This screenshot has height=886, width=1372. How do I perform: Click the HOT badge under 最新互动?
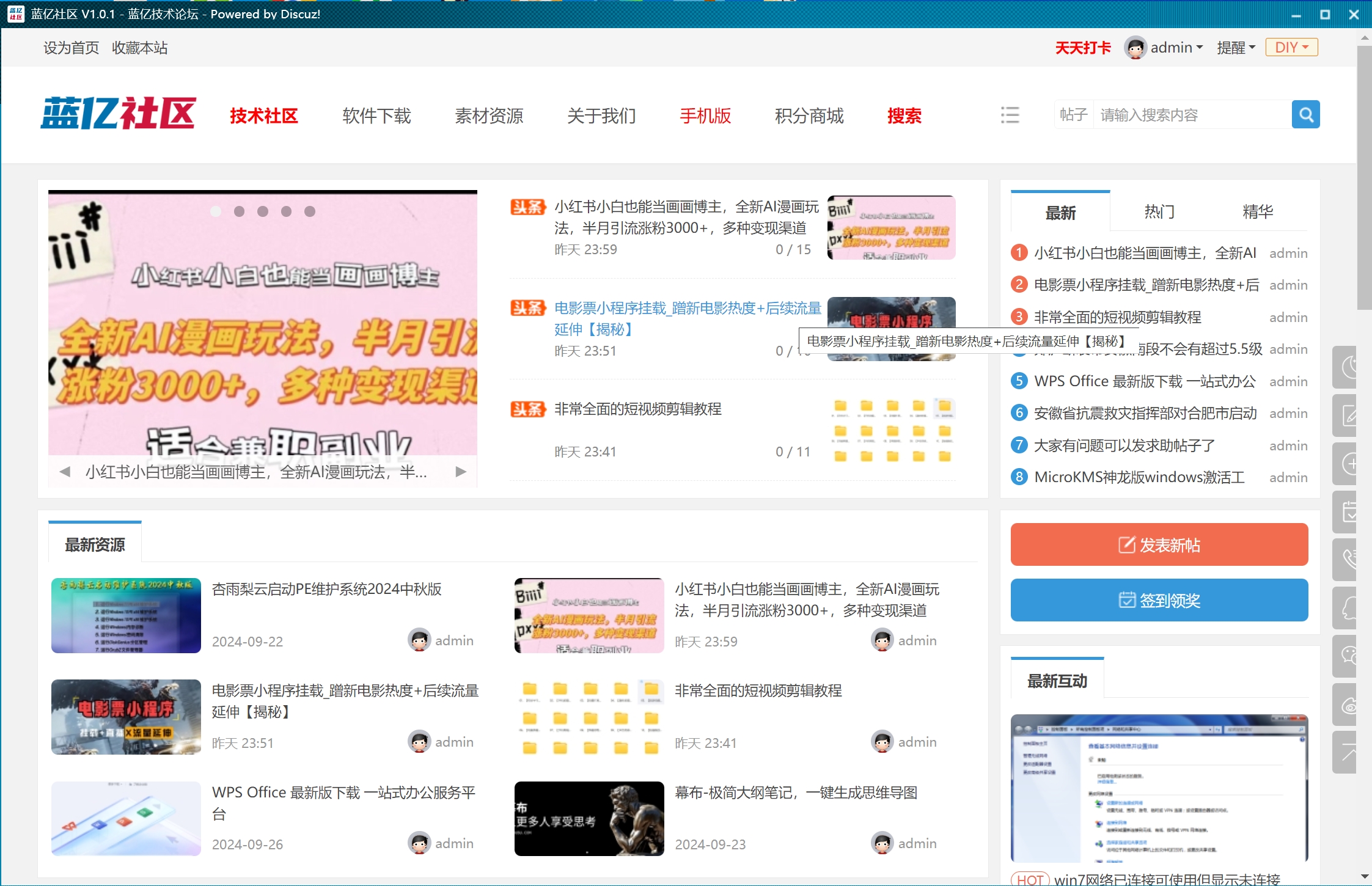[1030, 879]
